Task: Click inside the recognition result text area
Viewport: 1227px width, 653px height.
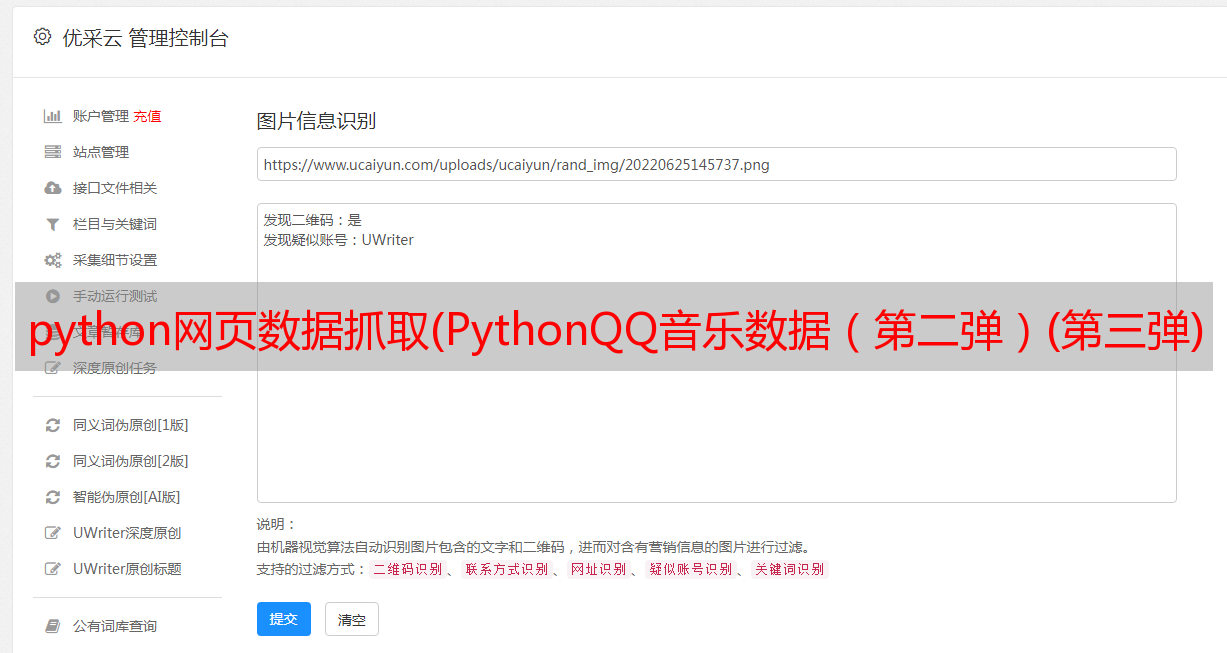Action: 716,353
